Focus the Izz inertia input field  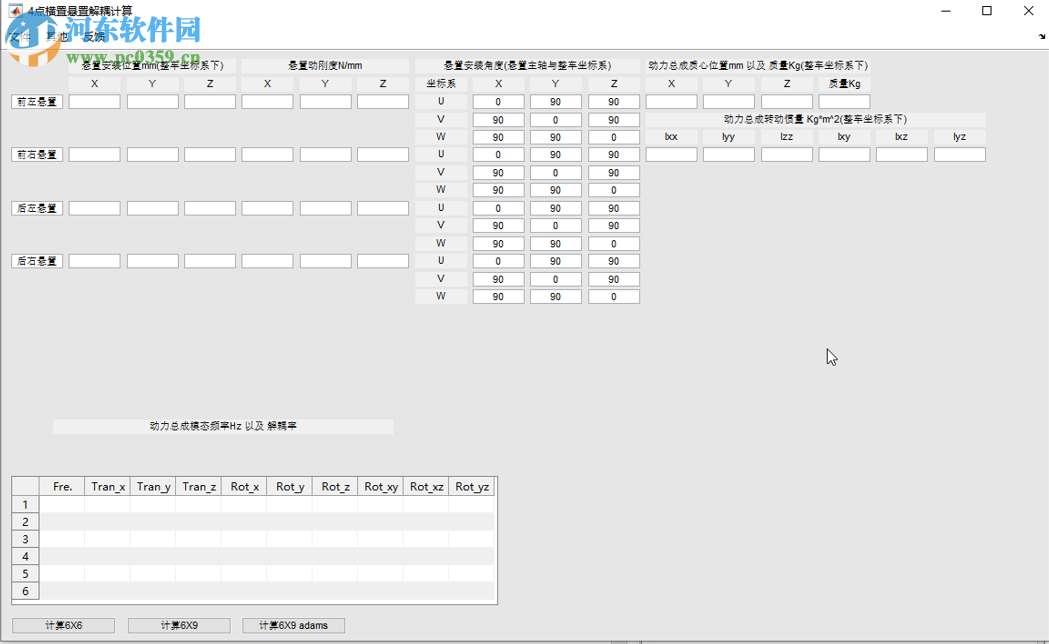[x=787, y=154]
